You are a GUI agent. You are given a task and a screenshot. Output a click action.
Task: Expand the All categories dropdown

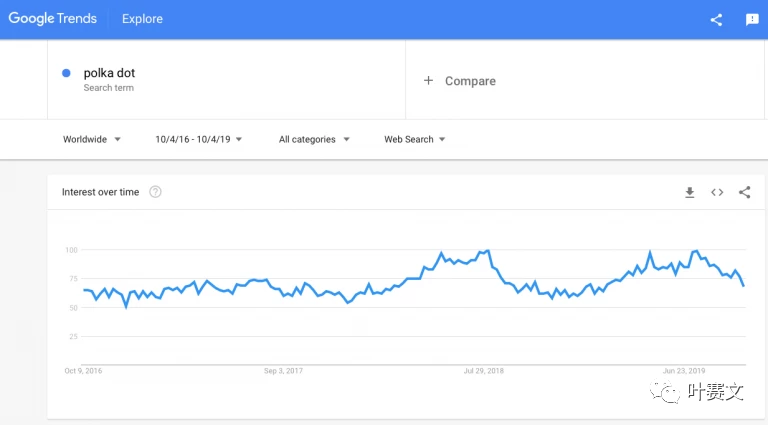(313, 139)
